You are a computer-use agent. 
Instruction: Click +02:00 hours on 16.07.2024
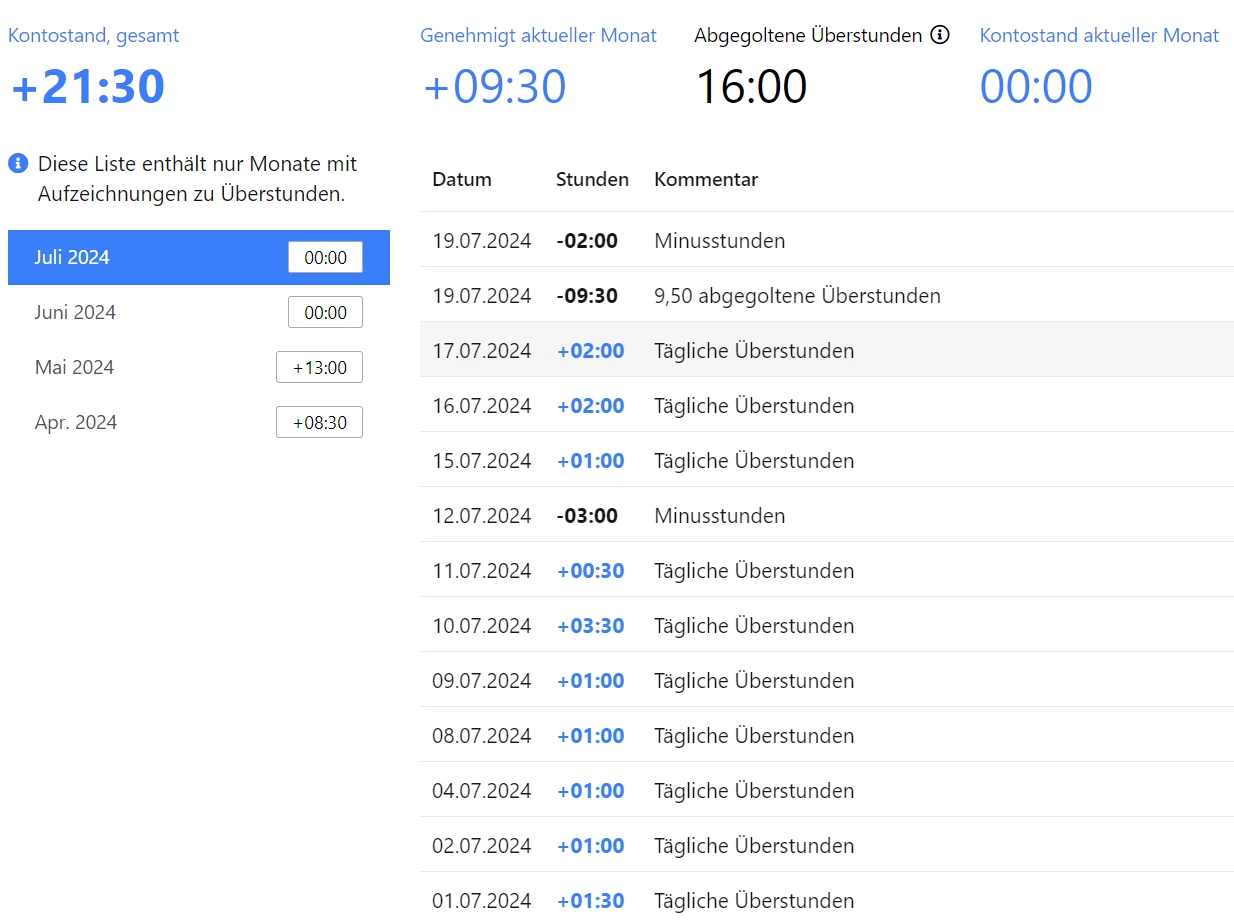pyautogui.click(x=590, y=406)
